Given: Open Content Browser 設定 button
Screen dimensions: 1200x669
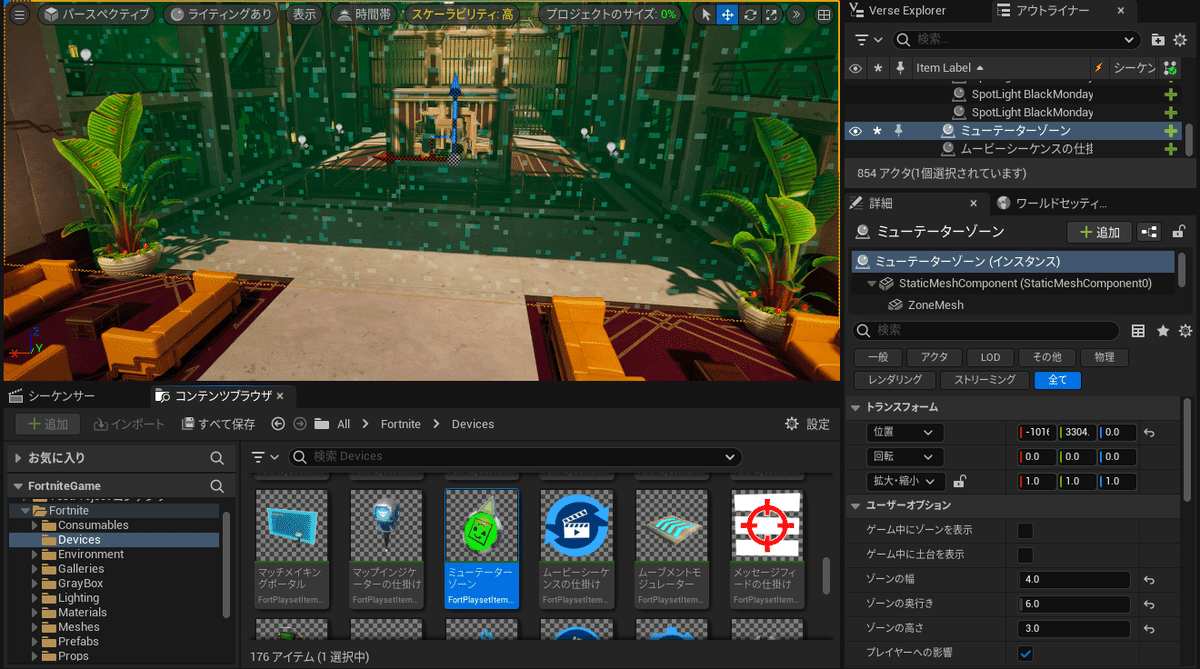Looking at the screenshot, I should pyautogui.click(x=808, y=424).
